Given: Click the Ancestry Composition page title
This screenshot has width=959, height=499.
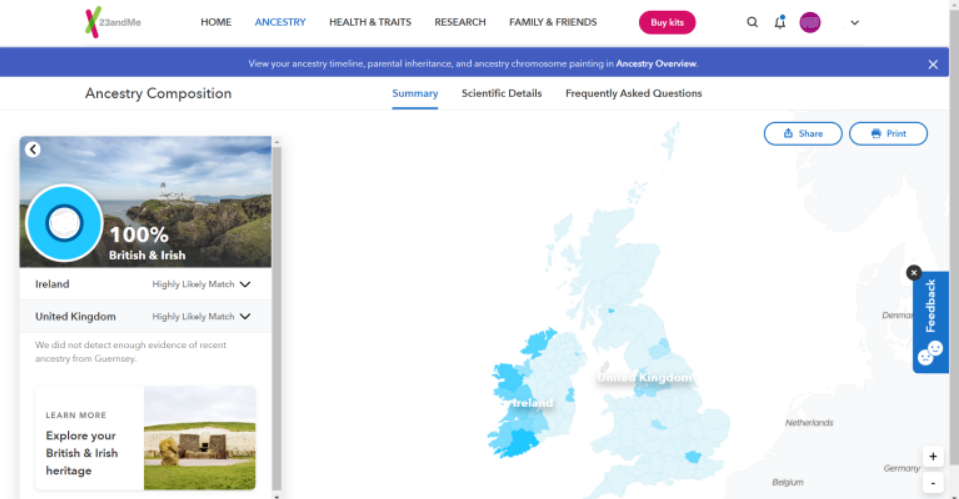Looking at the screenshot, I should click(x=158, y=94).
